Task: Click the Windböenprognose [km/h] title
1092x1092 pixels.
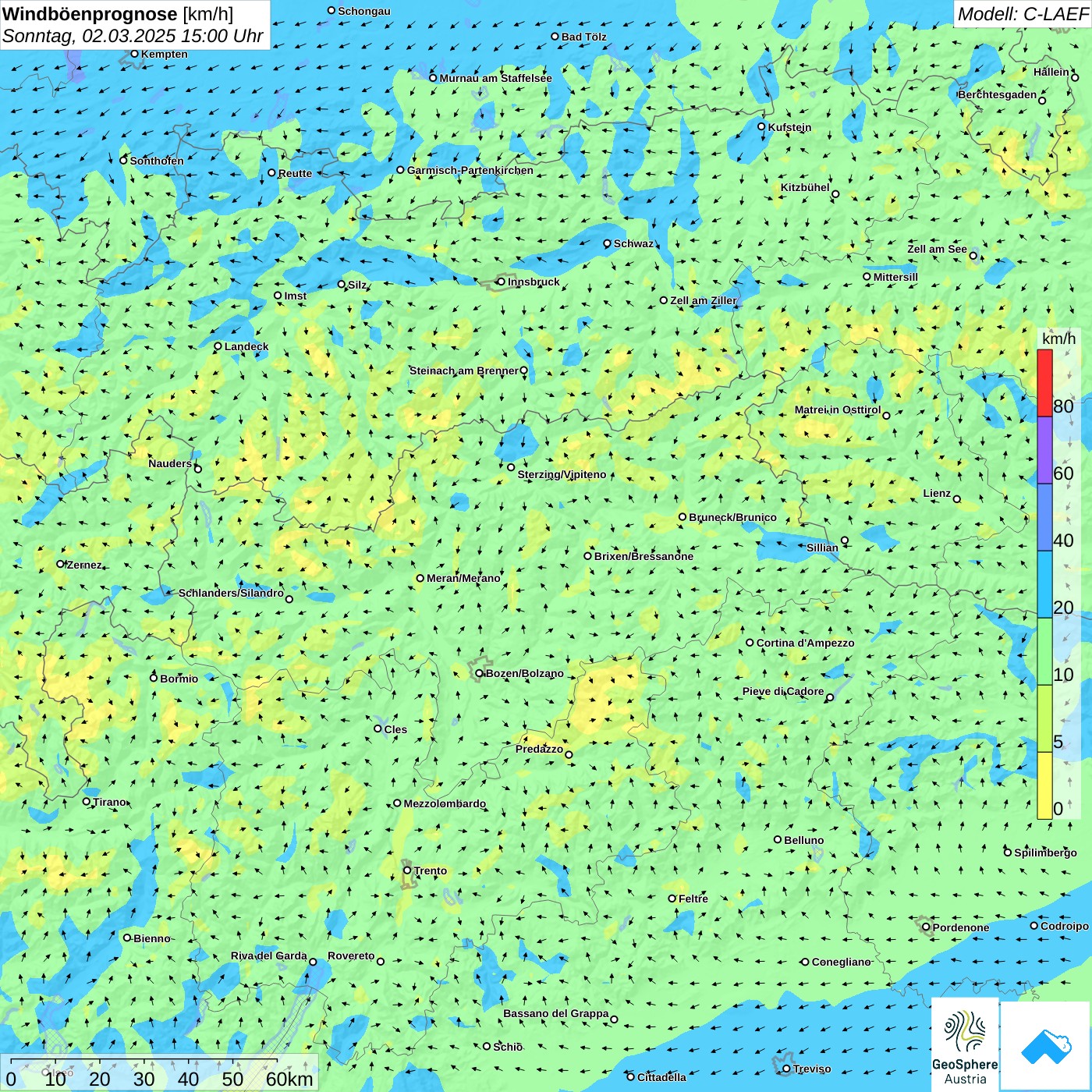Action: click(118, 14)
